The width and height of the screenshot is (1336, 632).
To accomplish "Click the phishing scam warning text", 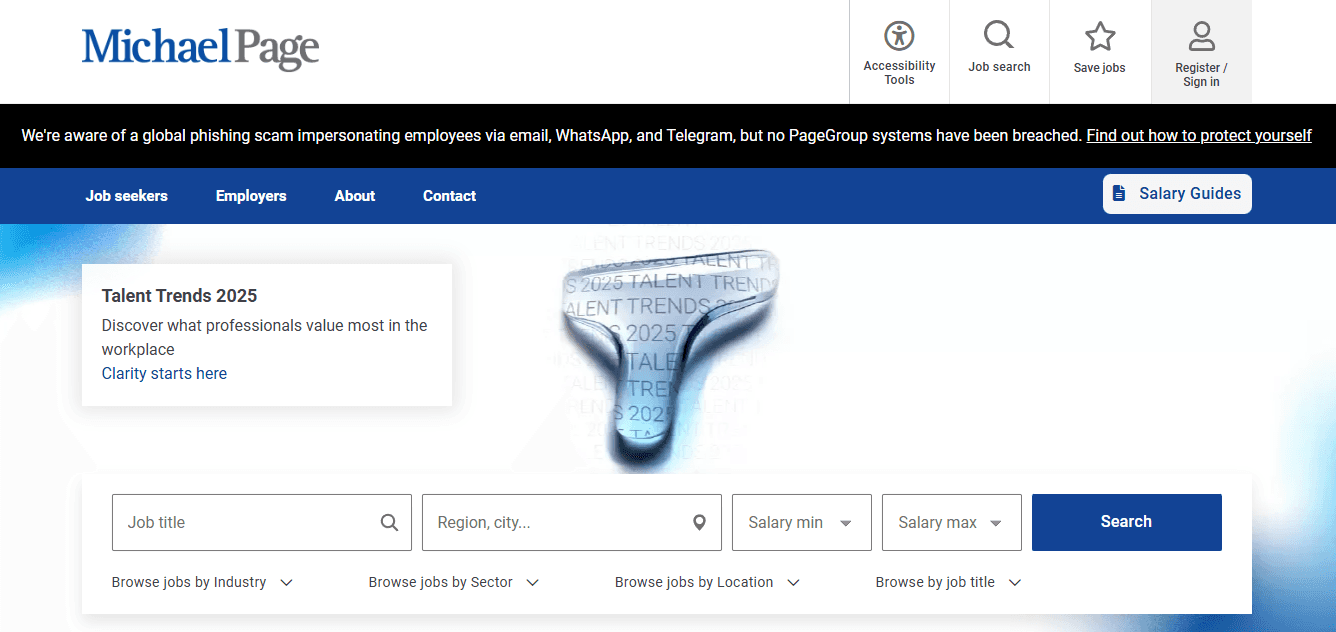I will (x=552, y=135).
